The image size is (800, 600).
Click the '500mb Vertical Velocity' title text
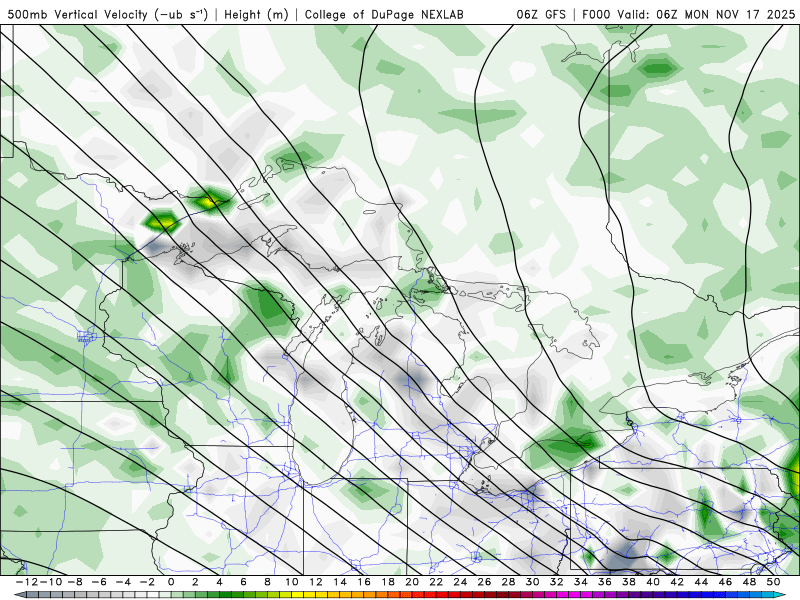point(77,14)
